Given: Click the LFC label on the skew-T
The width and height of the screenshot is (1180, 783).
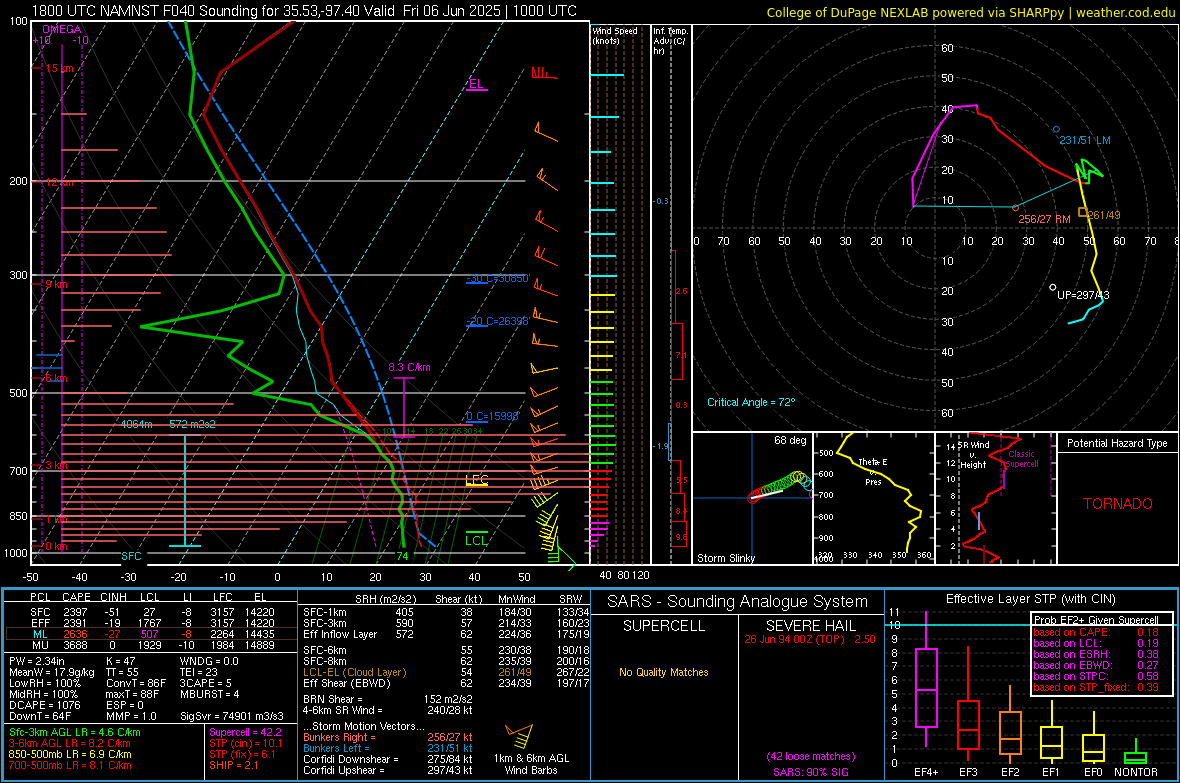Looking at the screenshot, I should (476, 480).
